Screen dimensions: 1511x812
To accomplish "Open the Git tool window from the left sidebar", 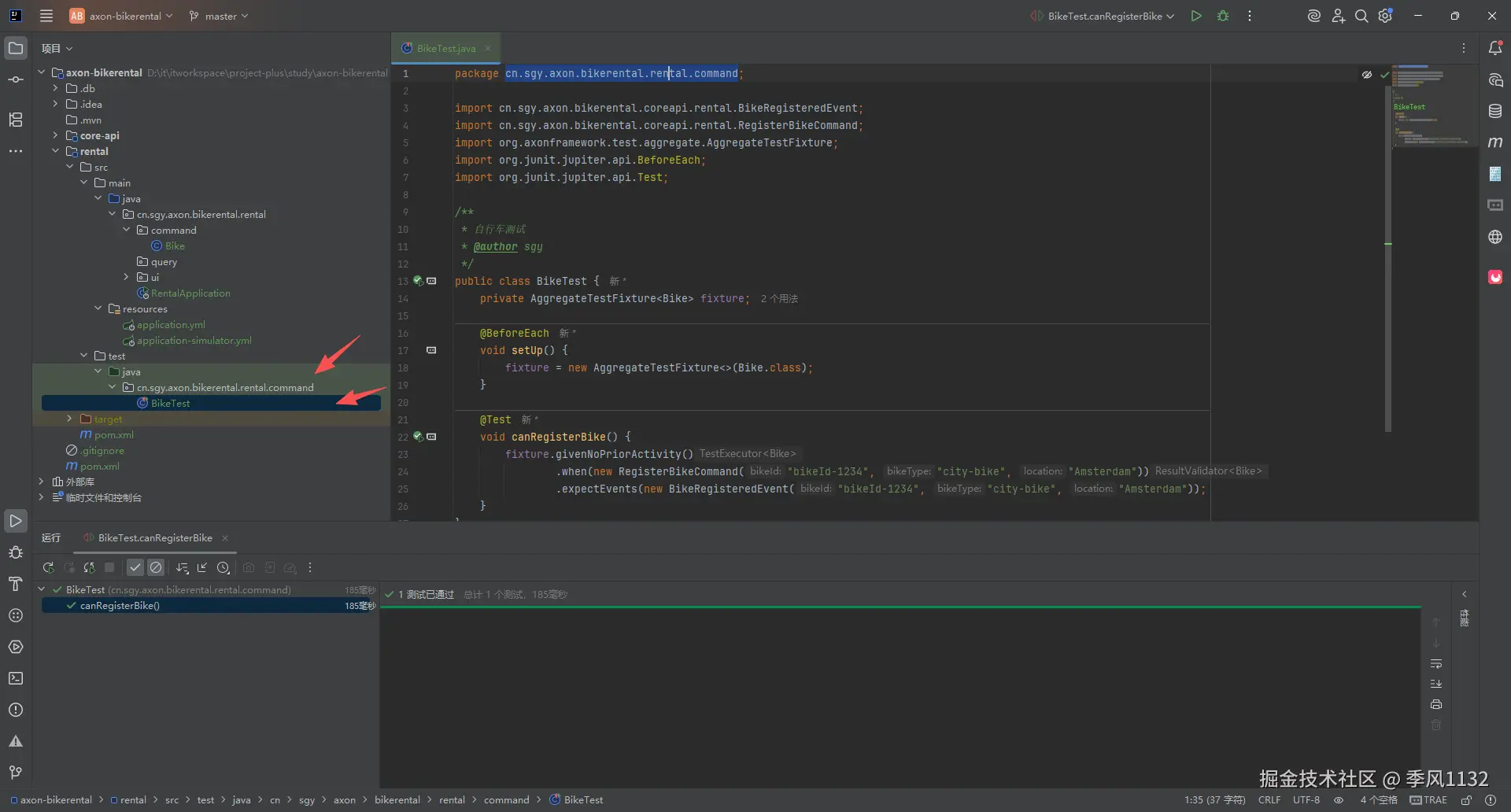I will click(x=16, y=772).
